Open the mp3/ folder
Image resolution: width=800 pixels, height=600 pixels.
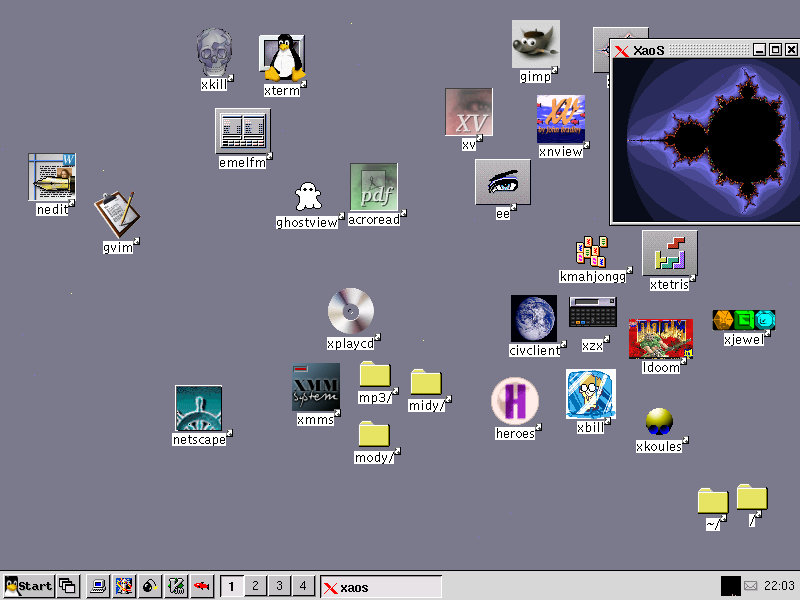click(x=375, y=374)
